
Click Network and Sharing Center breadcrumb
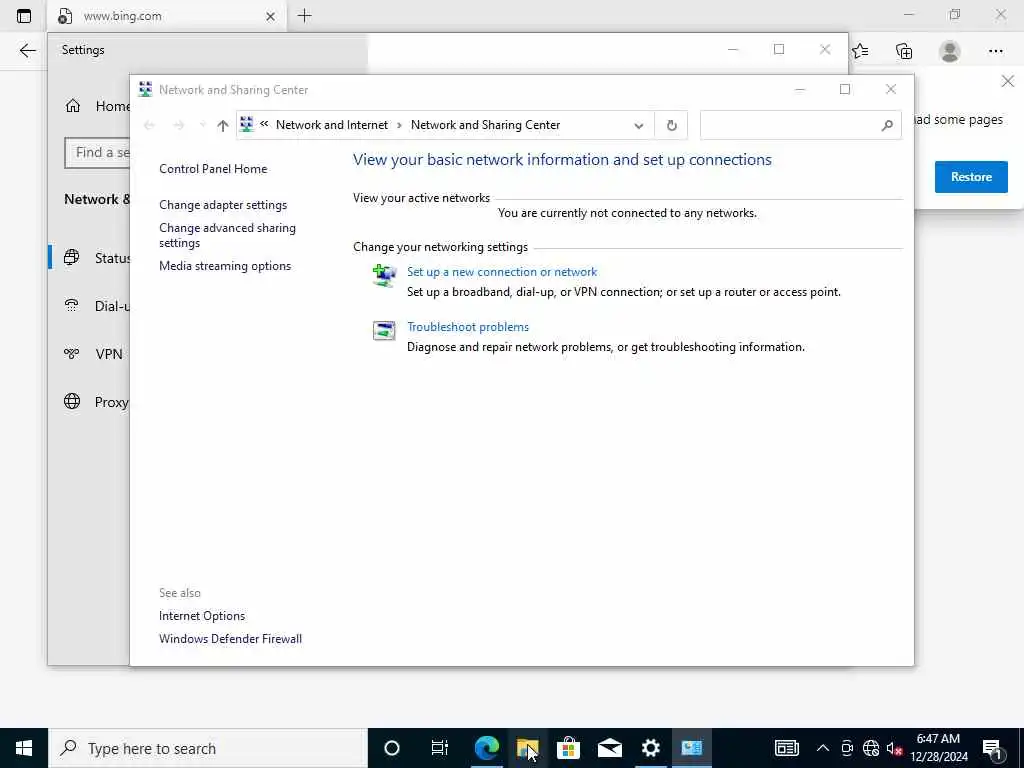485,125
